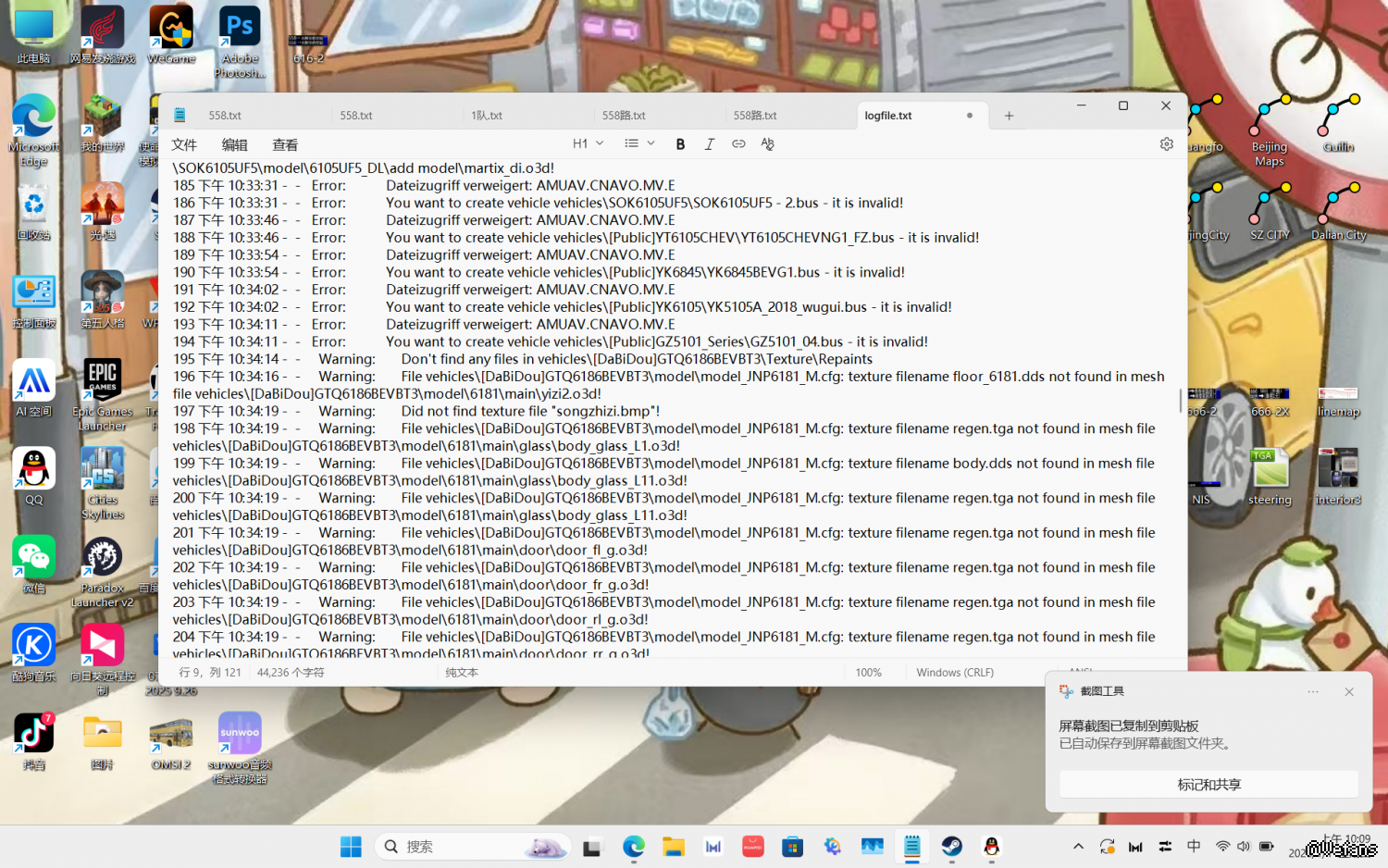The height and width of the screenshot is (868, 1388).
Task: Launch Douyin from the desktop shortcut
Action: coord(34,735)
